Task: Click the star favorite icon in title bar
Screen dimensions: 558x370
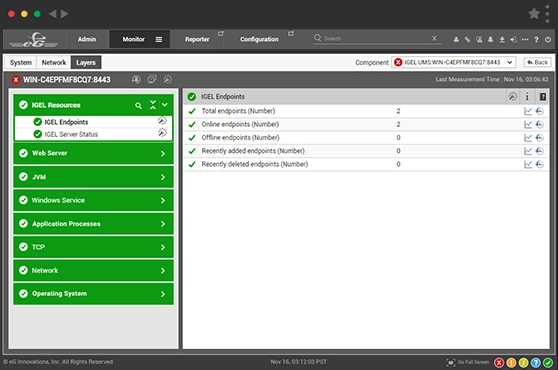Action: (534, 14)
